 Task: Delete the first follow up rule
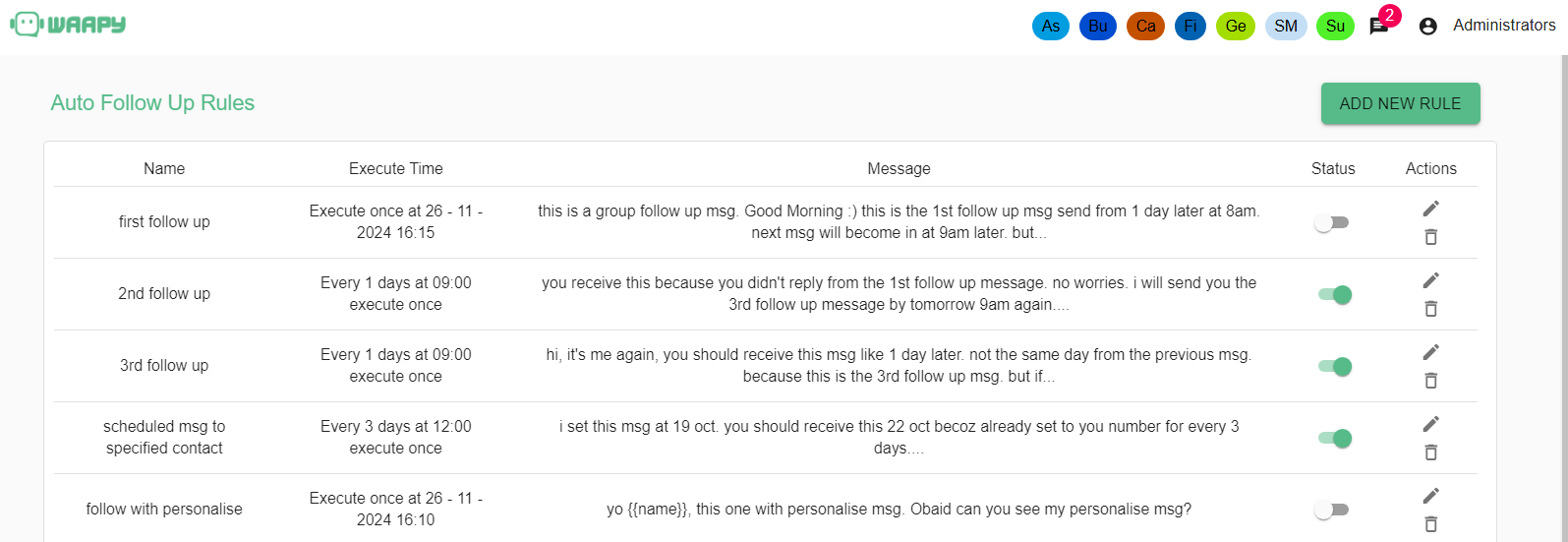pos(1430,237)
